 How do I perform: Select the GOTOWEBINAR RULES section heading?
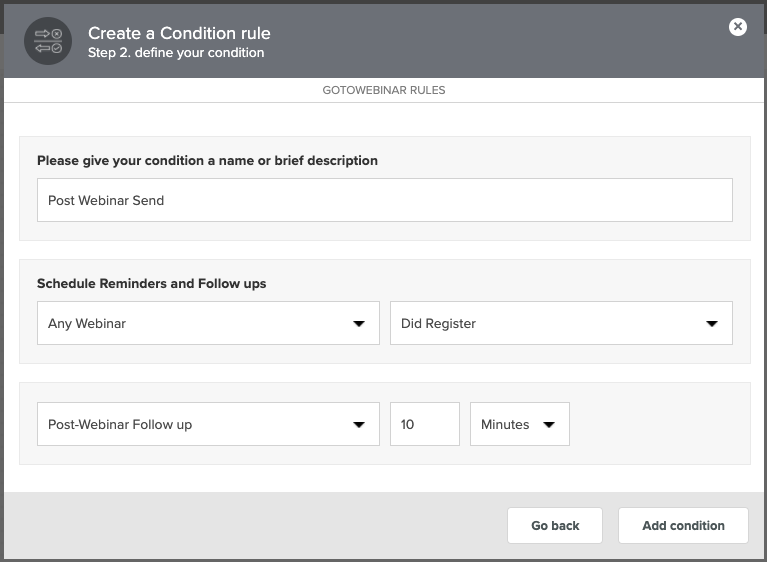384,90
